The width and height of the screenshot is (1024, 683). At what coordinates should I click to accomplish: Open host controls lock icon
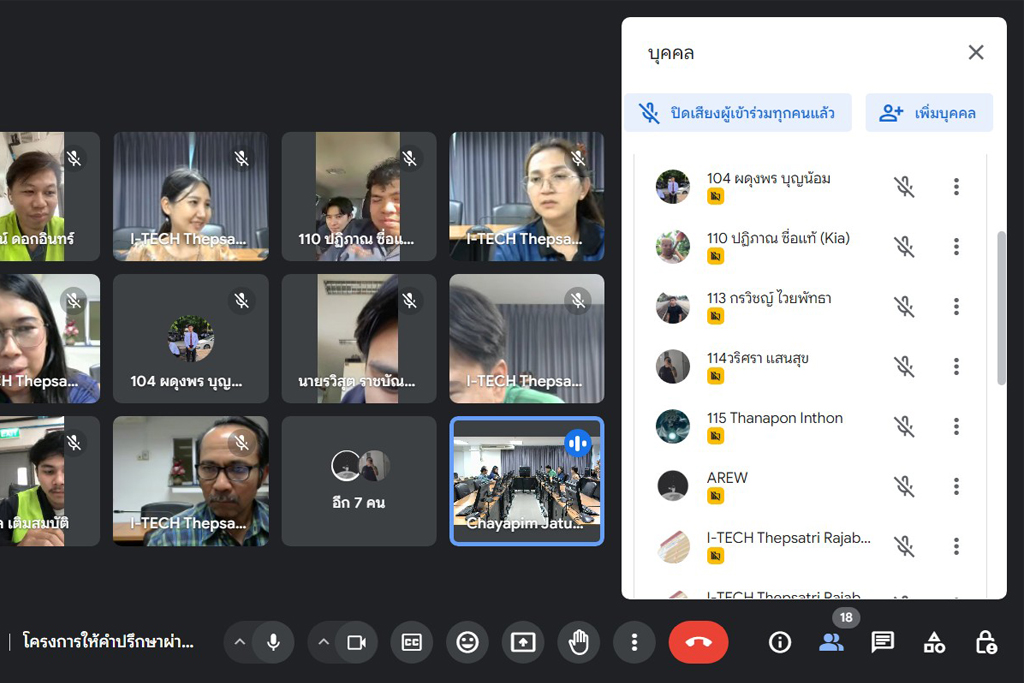(985, 643)
